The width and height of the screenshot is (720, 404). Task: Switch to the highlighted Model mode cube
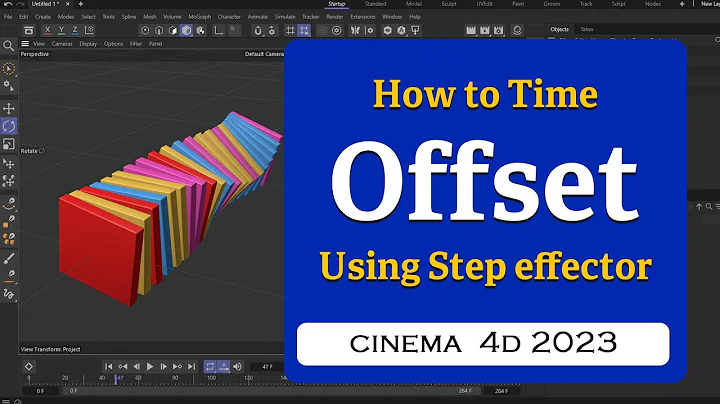[186, 30]
